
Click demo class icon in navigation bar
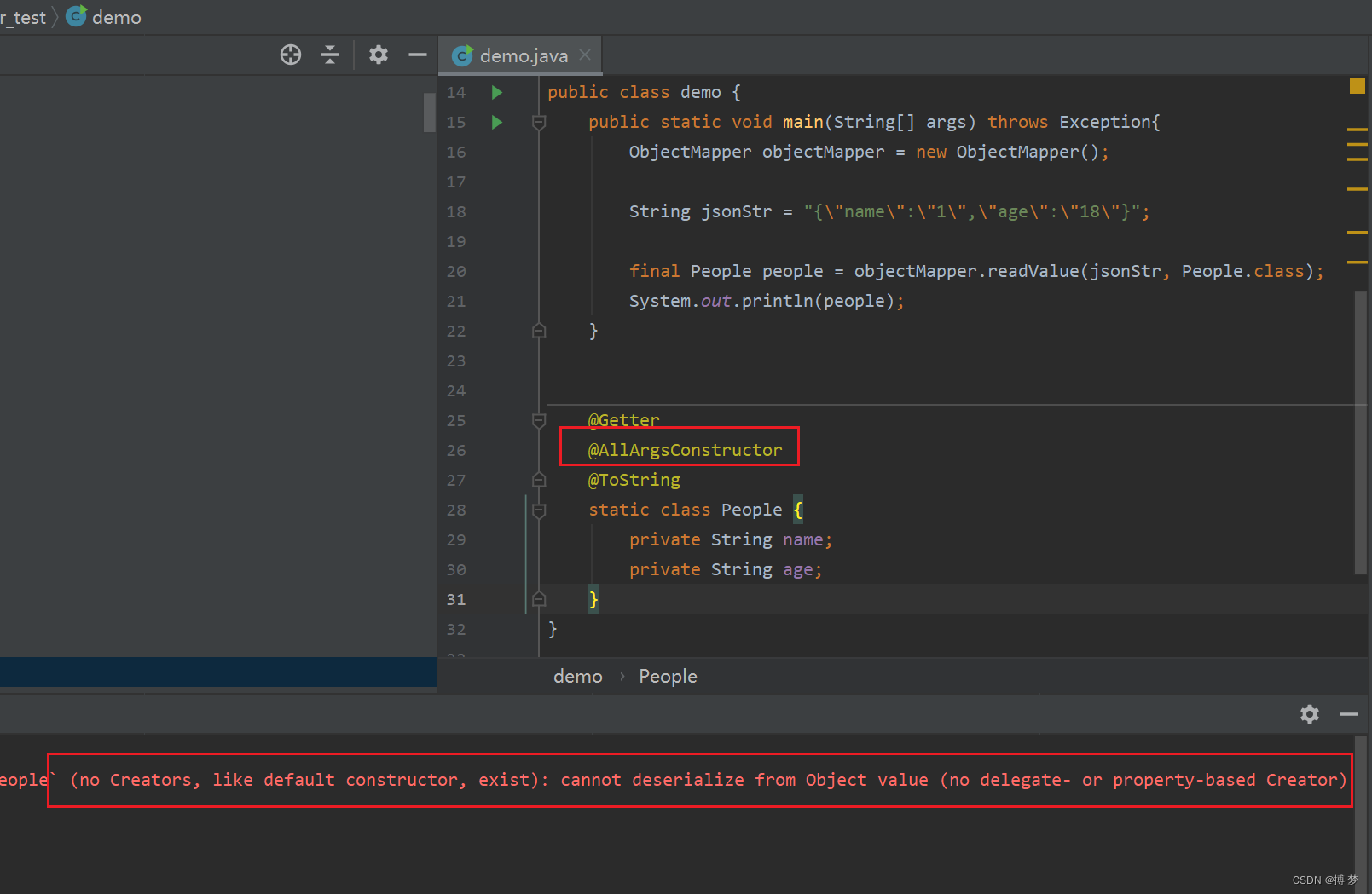pyautogui.click(x=77, y=16)
